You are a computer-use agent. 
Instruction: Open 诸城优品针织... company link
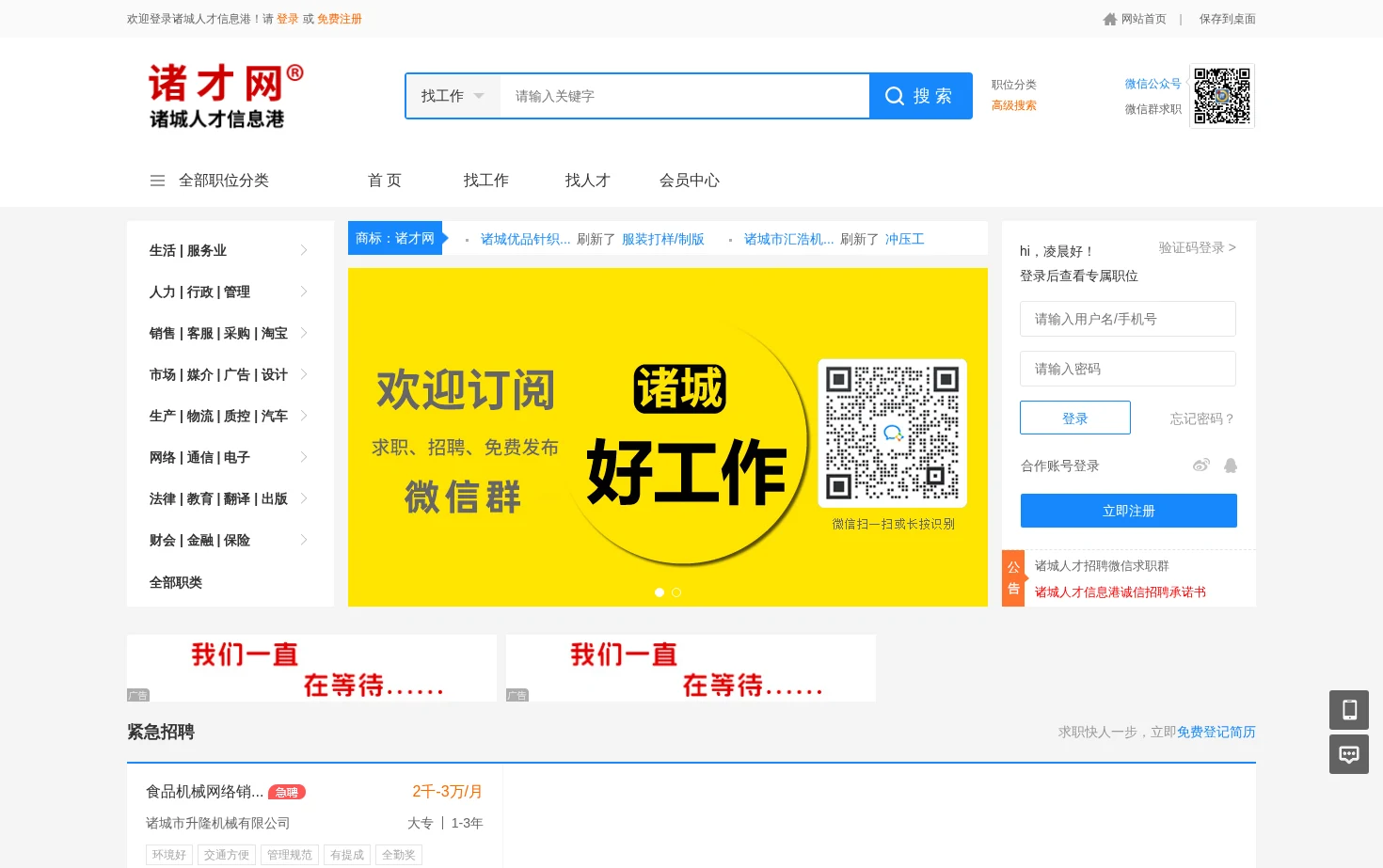[526, 239]
